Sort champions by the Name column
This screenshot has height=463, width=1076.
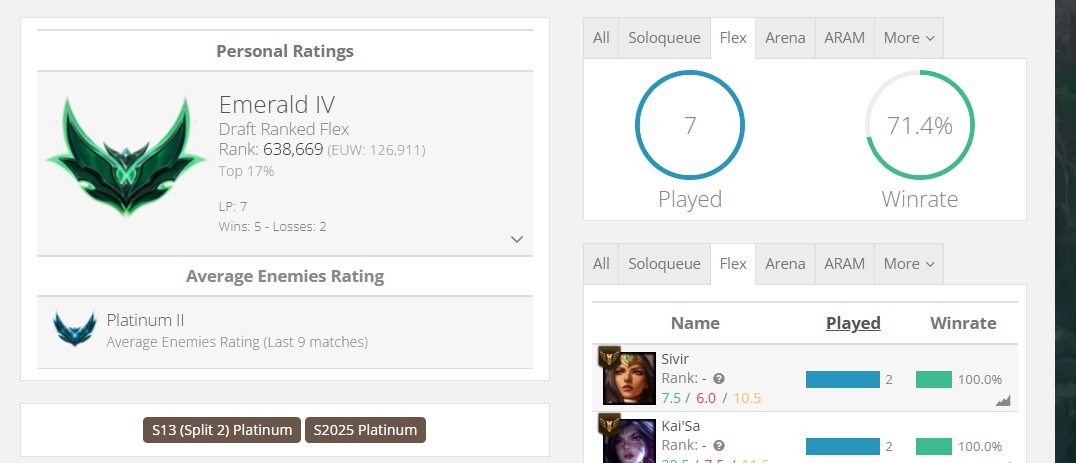[x=695, y=323]
